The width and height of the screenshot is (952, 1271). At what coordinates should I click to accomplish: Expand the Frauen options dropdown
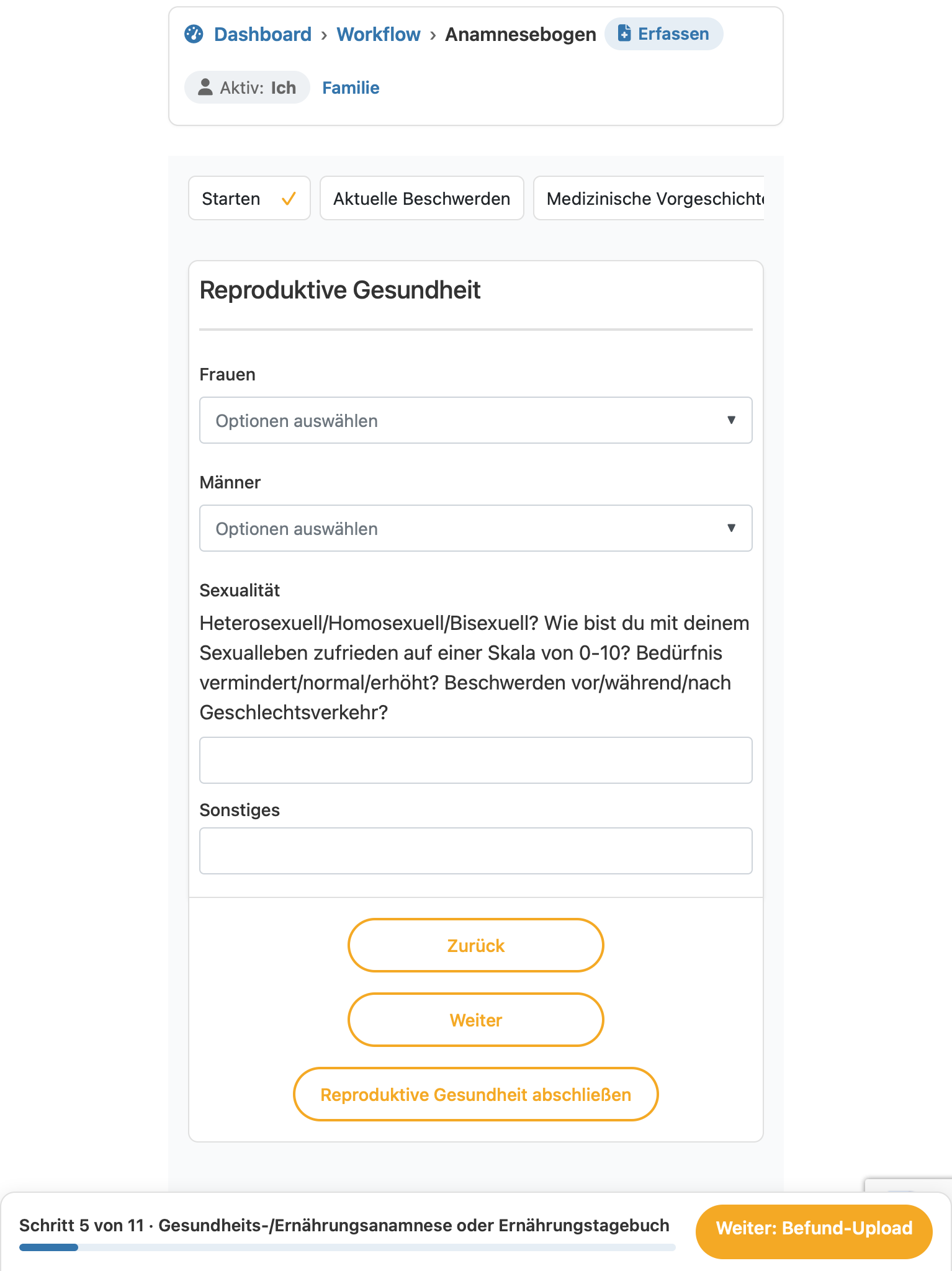tap(476, 420)
